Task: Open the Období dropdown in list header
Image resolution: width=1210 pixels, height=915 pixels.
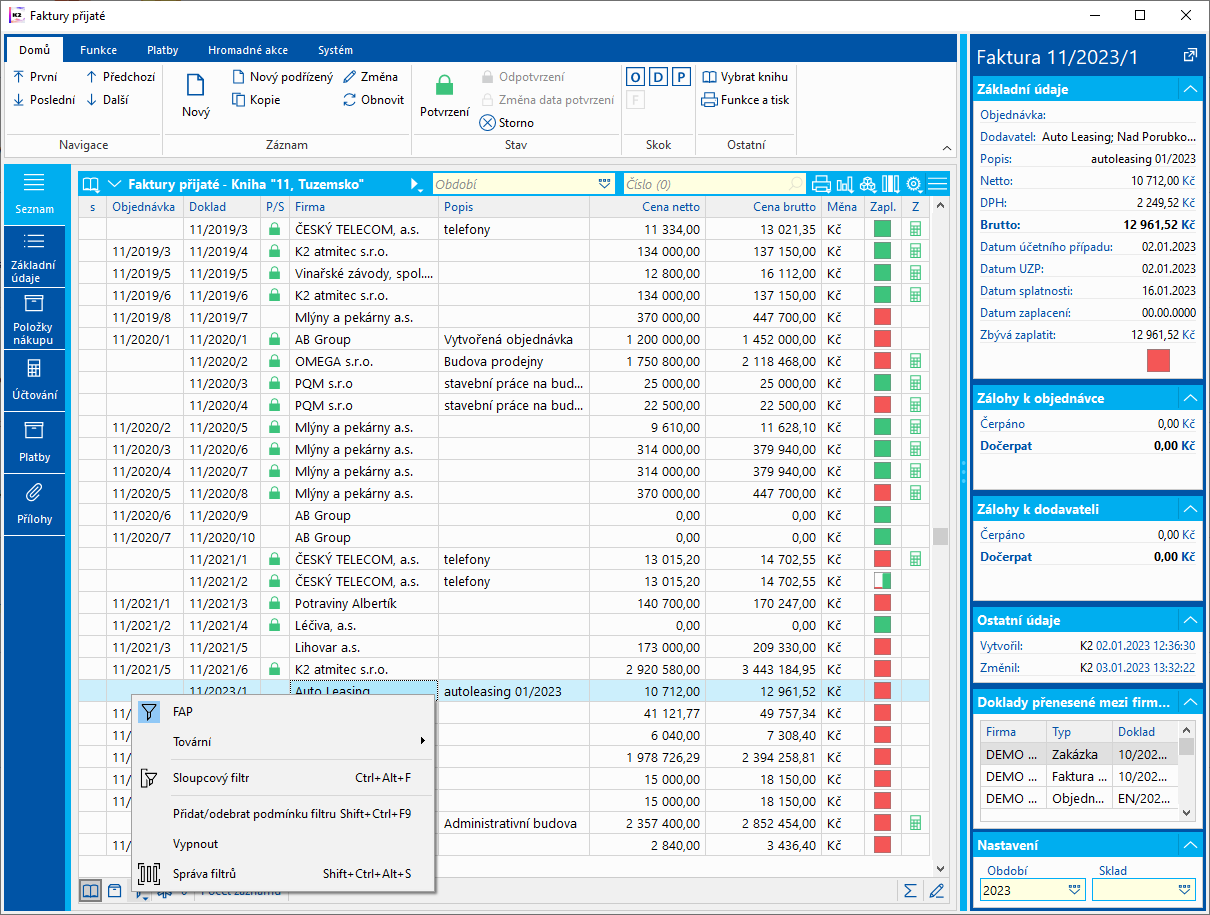Action: (604, 184)
